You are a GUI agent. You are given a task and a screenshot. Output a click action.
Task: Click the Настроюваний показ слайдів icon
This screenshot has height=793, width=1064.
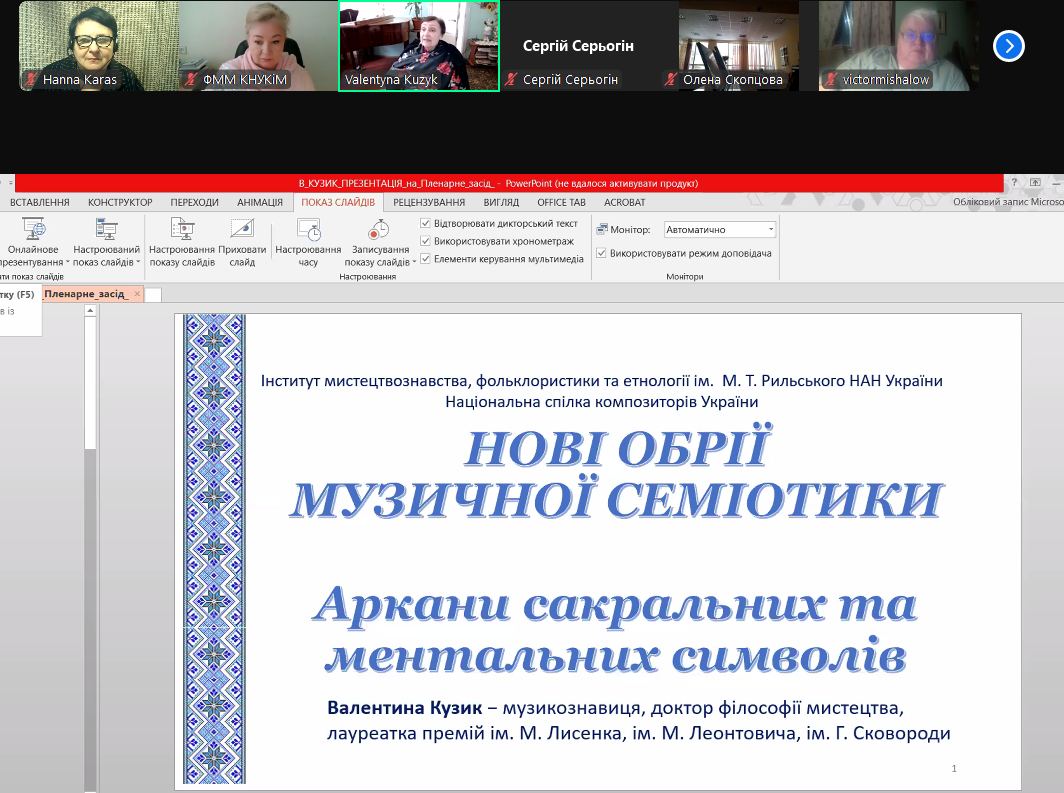[x=107, y=229]
